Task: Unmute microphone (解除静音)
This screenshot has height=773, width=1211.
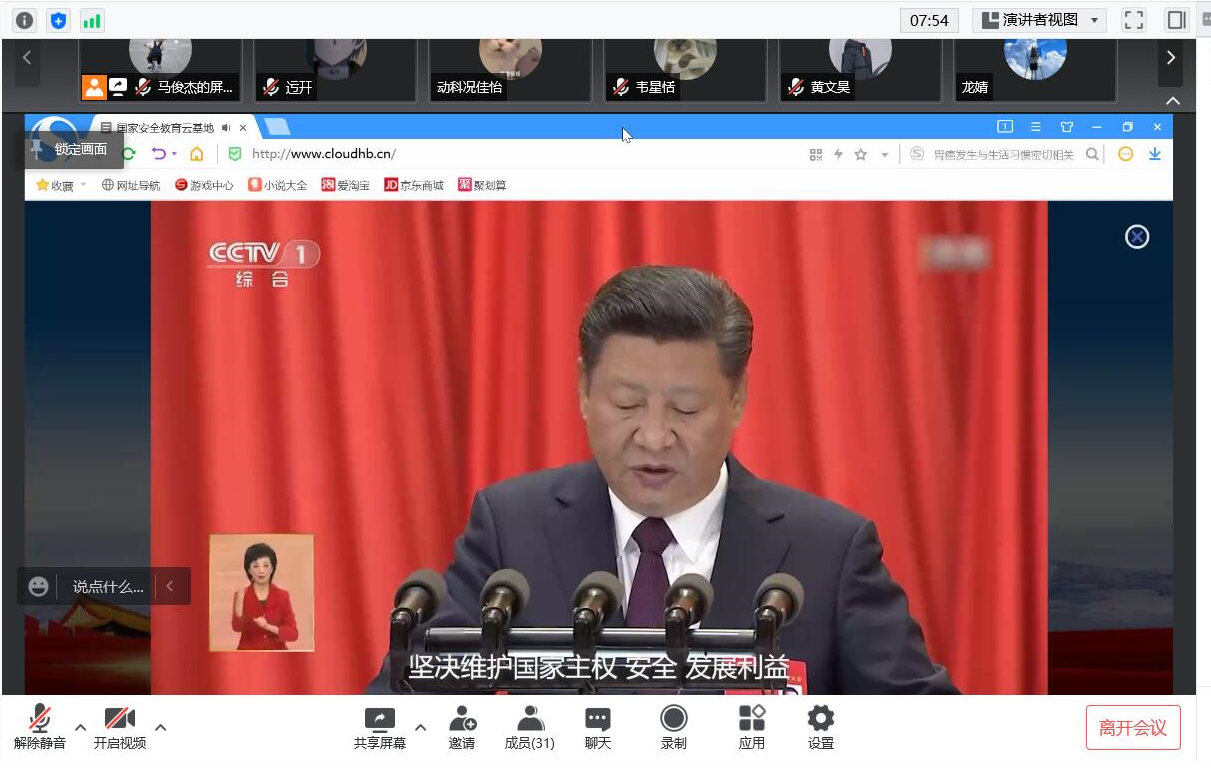Action: [40, 727]
